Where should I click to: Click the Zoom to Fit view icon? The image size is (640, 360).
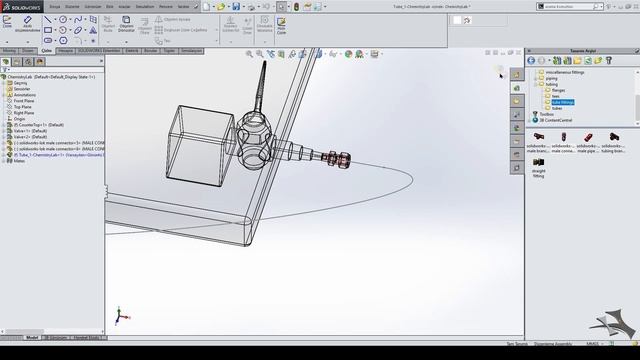249,54
